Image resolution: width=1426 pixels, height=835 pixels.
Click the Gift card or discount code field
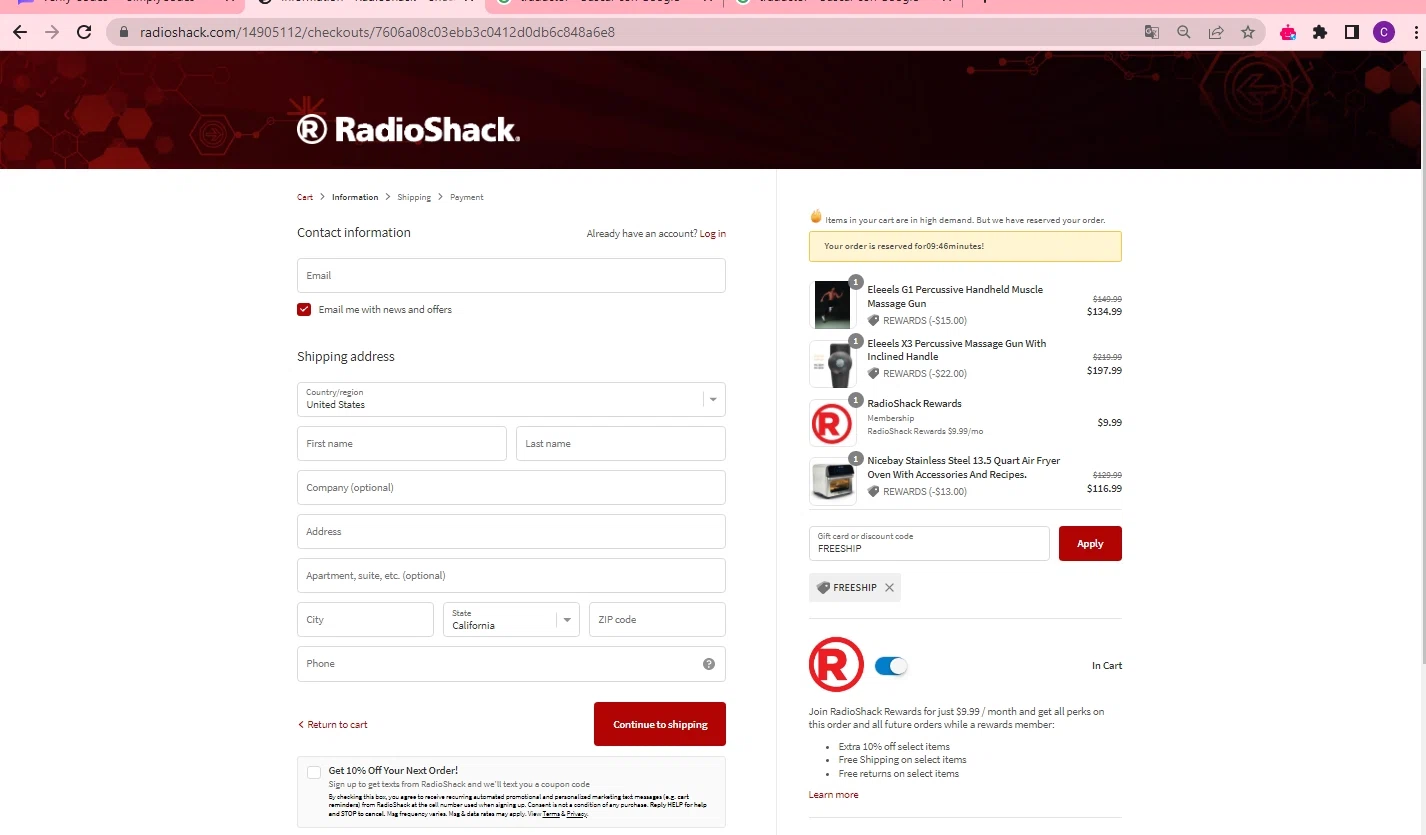coord(929,544)
